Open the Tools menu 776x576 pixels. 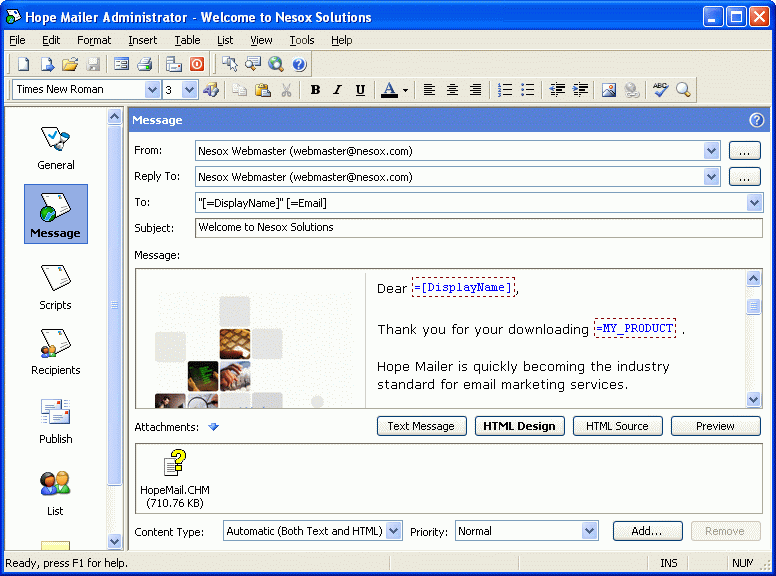(302, 40)
